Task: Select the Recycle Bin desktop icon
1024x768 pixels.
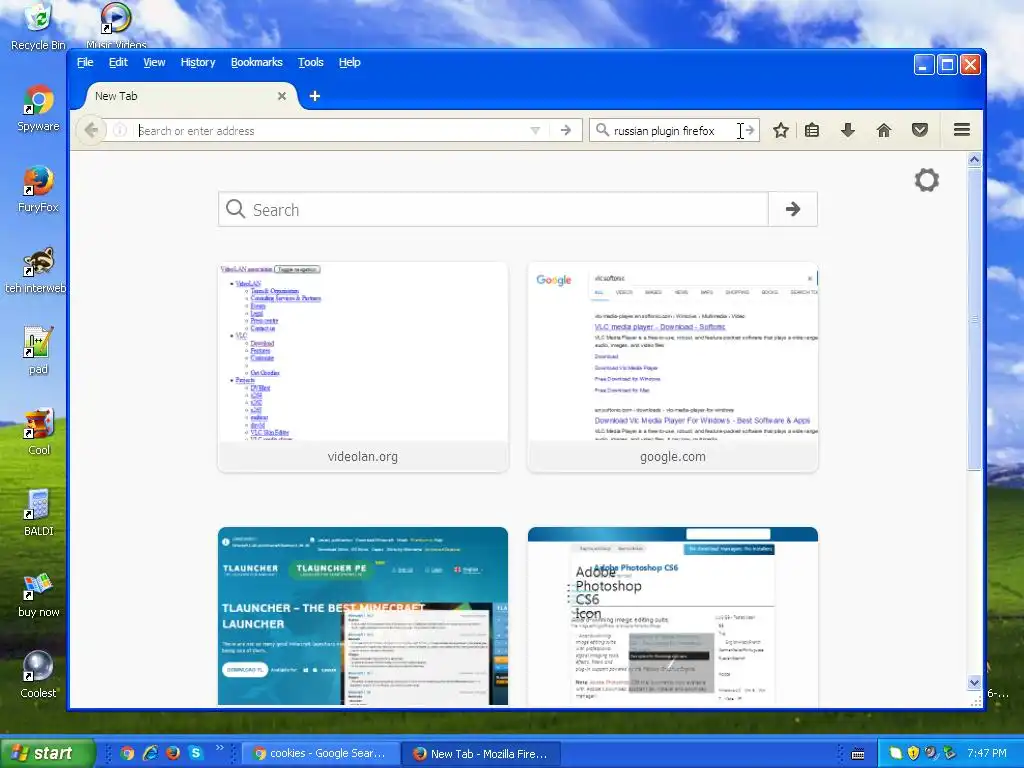Action: tap(38, 27)
